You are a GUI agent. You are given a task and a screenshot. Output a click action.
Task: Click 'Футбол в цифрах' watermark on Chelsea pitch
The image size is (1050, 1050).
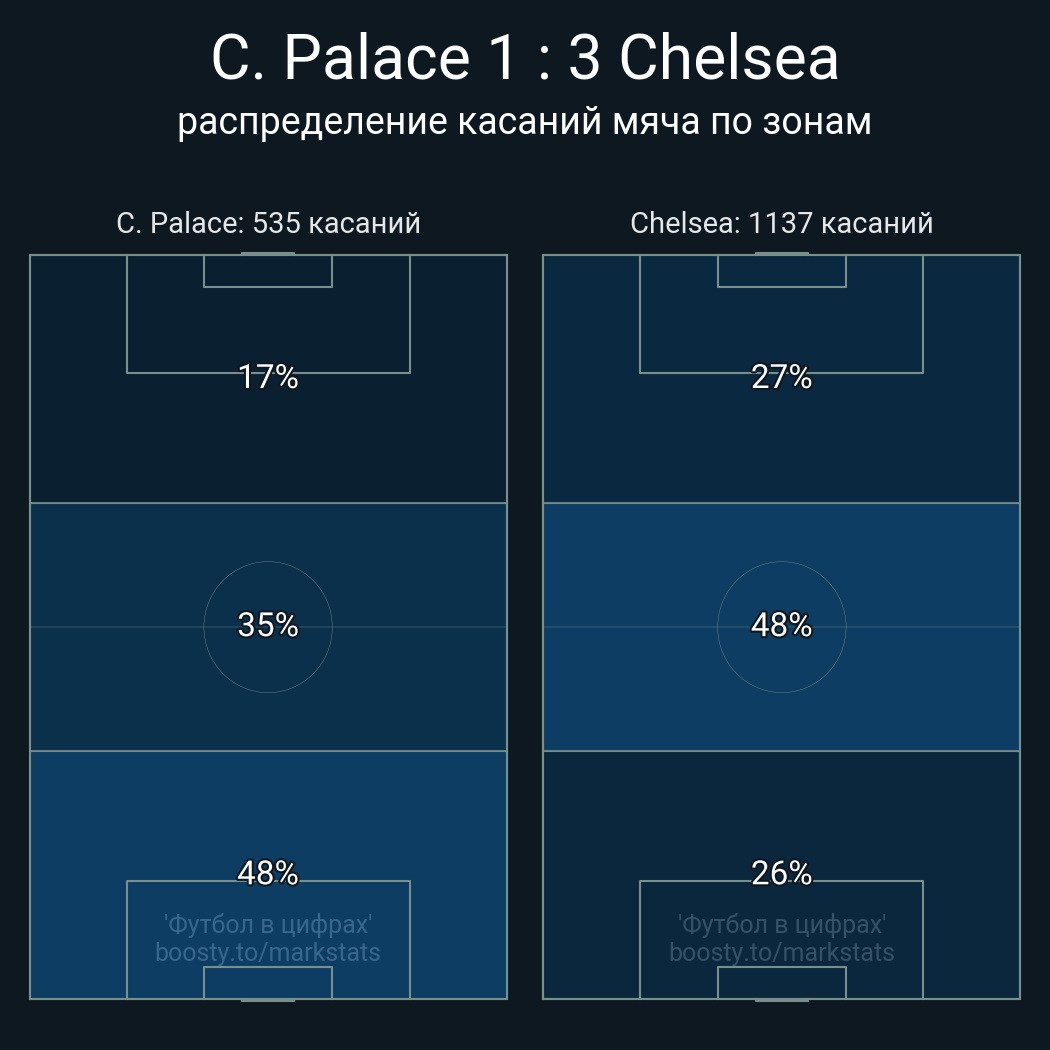[782, 924]
